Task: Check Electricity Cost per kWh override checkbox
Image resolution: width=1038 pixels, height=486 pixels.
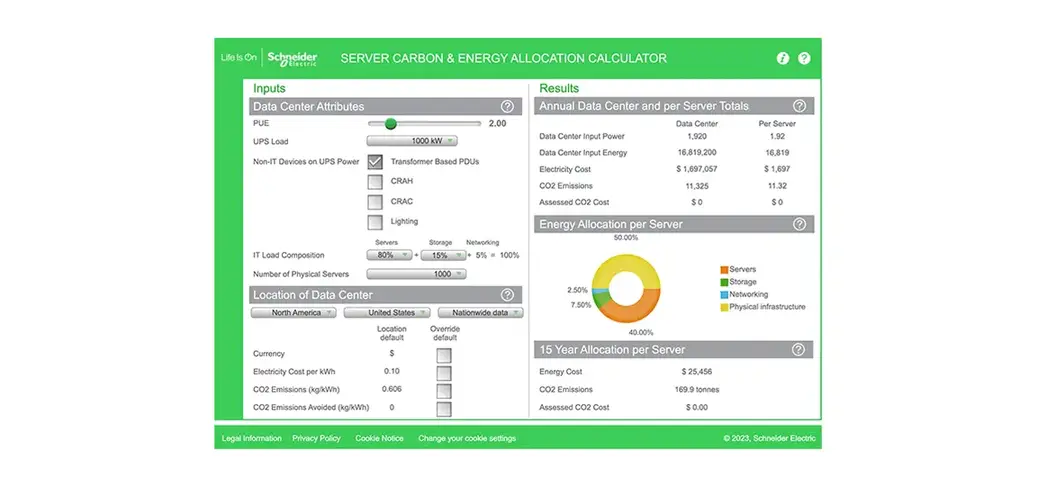Action: point(444,373)
